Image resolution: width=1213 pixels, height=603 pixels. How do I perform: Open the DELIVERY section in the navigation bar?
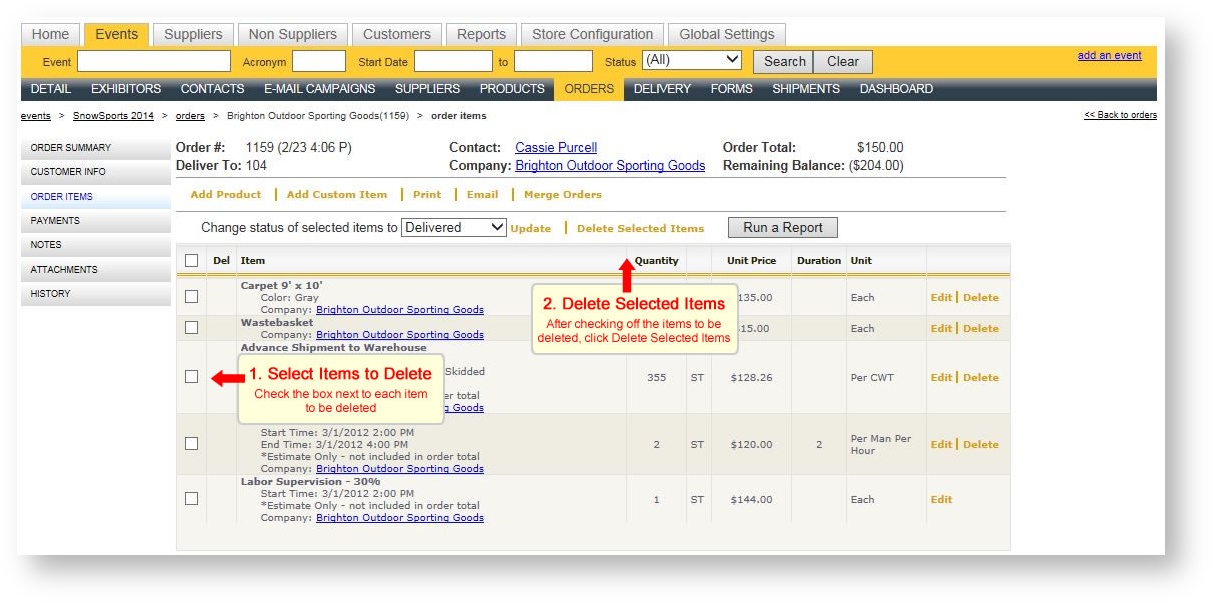click(661, 88)
